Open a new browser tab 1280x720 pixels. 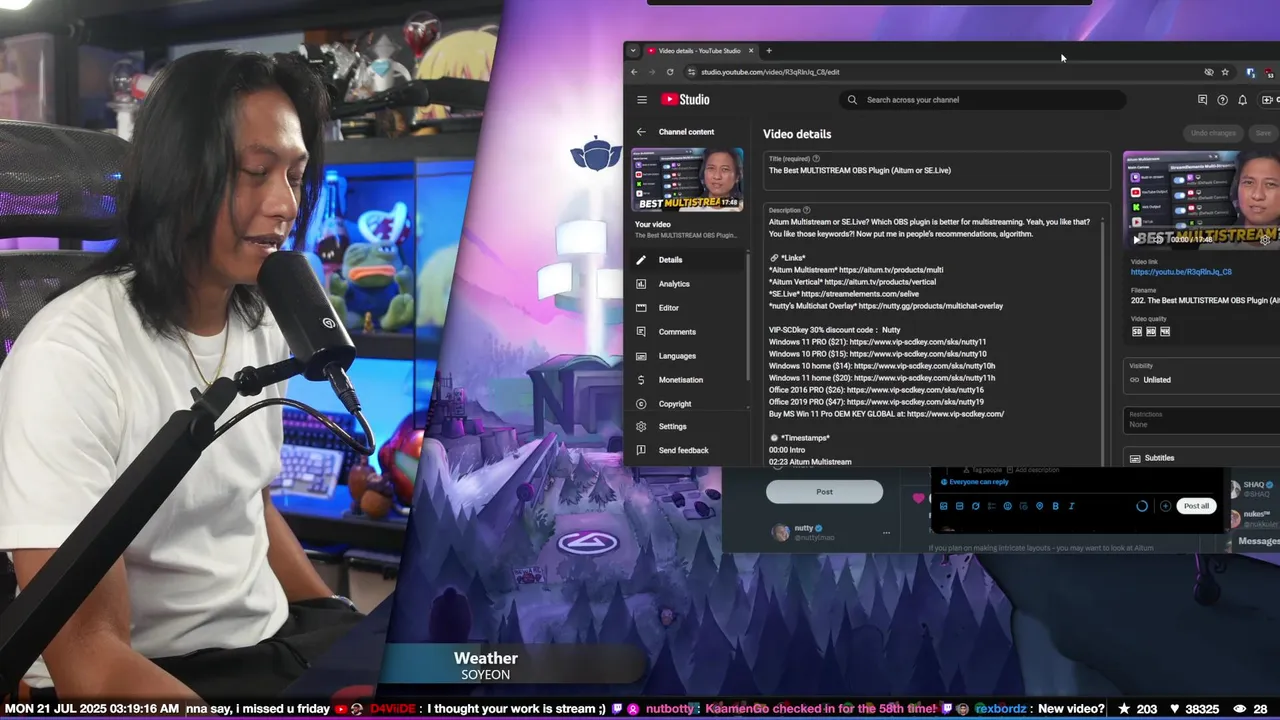coord(769,51)
